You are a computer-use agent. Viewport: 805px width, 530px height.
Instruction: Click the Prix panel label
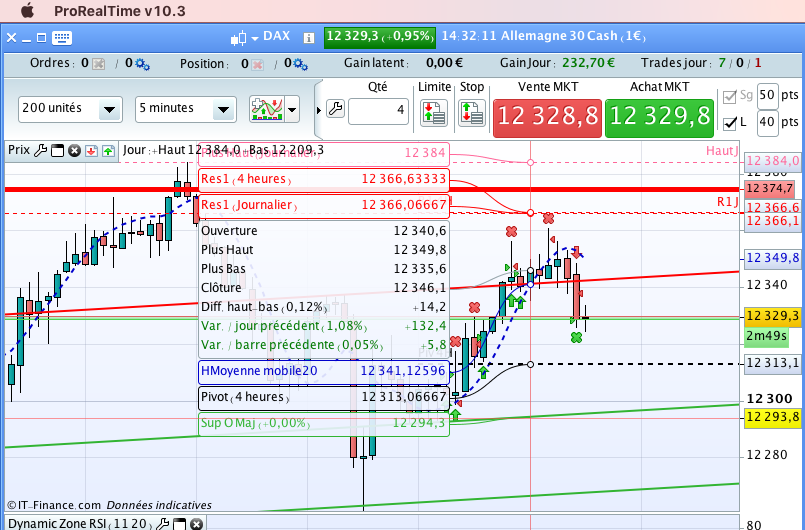tap(19, 150)
